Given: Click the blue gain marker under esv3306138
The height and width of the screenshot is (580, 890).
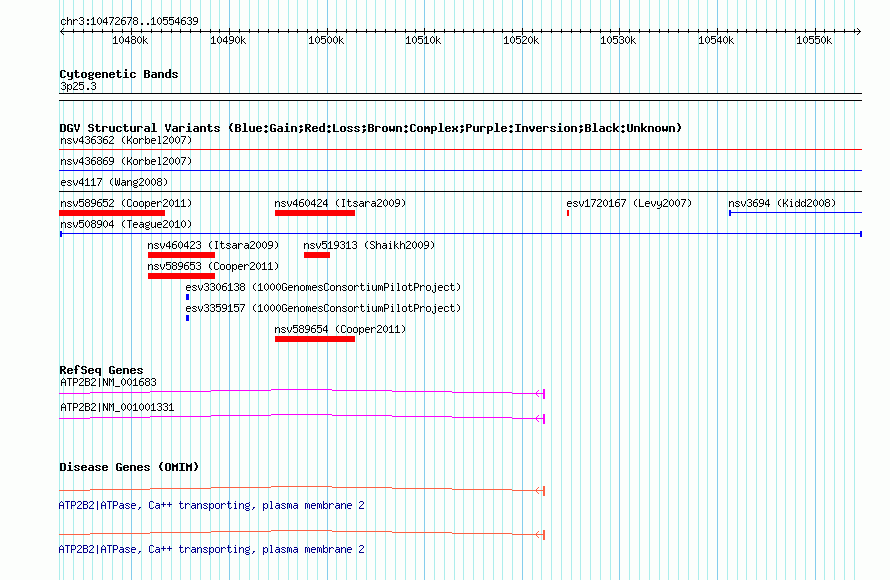Looking at the screenshot, I should [187, 297].
